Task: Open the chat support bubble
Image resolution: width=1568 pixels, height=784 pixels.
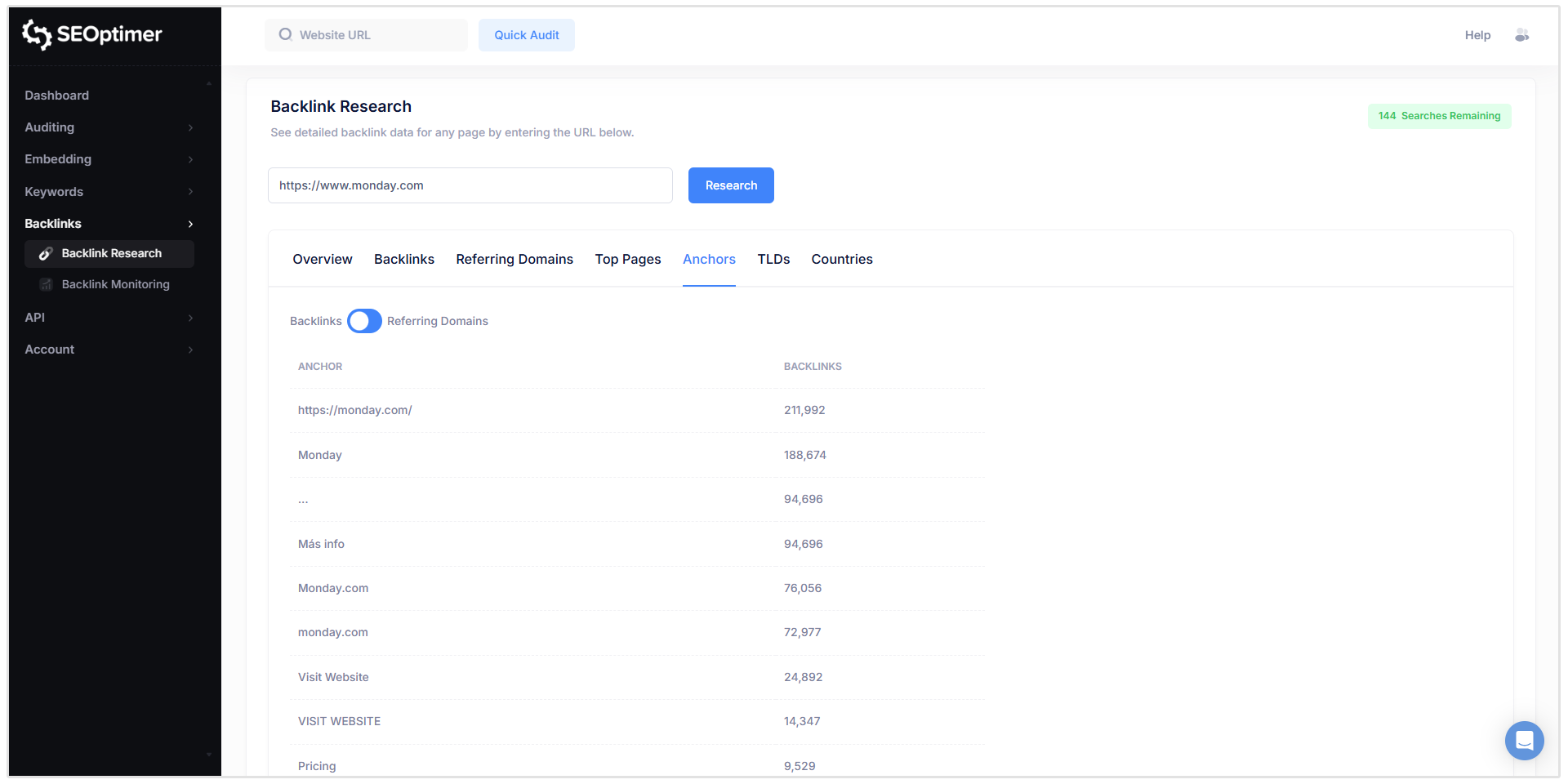Action: [x=1524, y=740]
